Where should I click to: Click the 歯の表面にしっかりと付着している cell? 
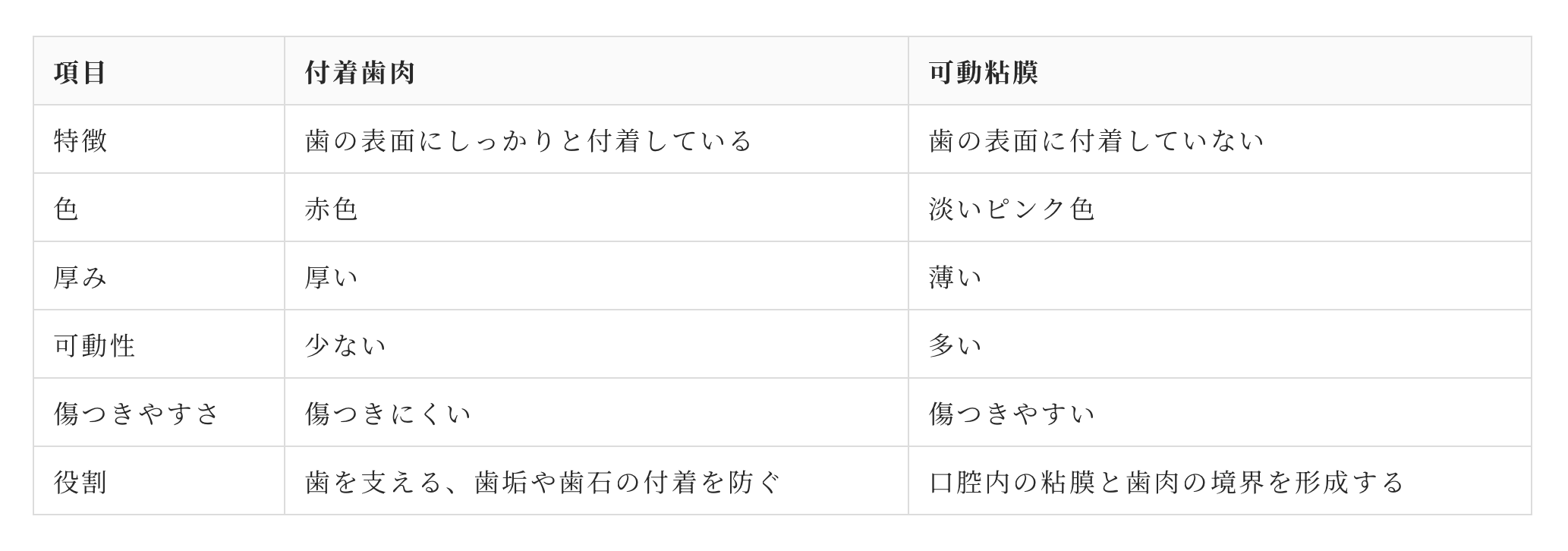pos(597,140)
